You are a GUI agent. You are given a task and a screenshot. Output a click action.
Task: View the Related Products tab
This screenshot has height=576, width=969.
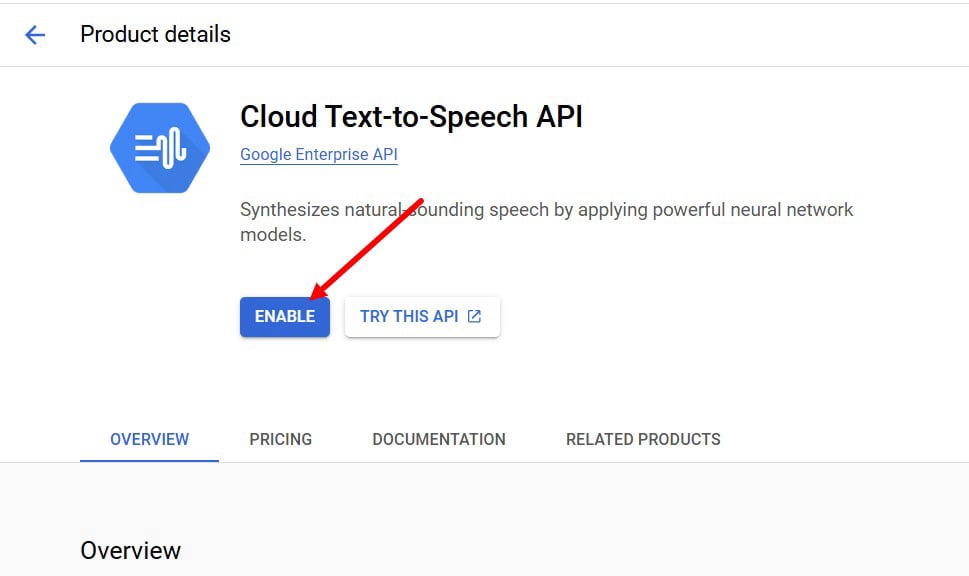tap(643, 439)
